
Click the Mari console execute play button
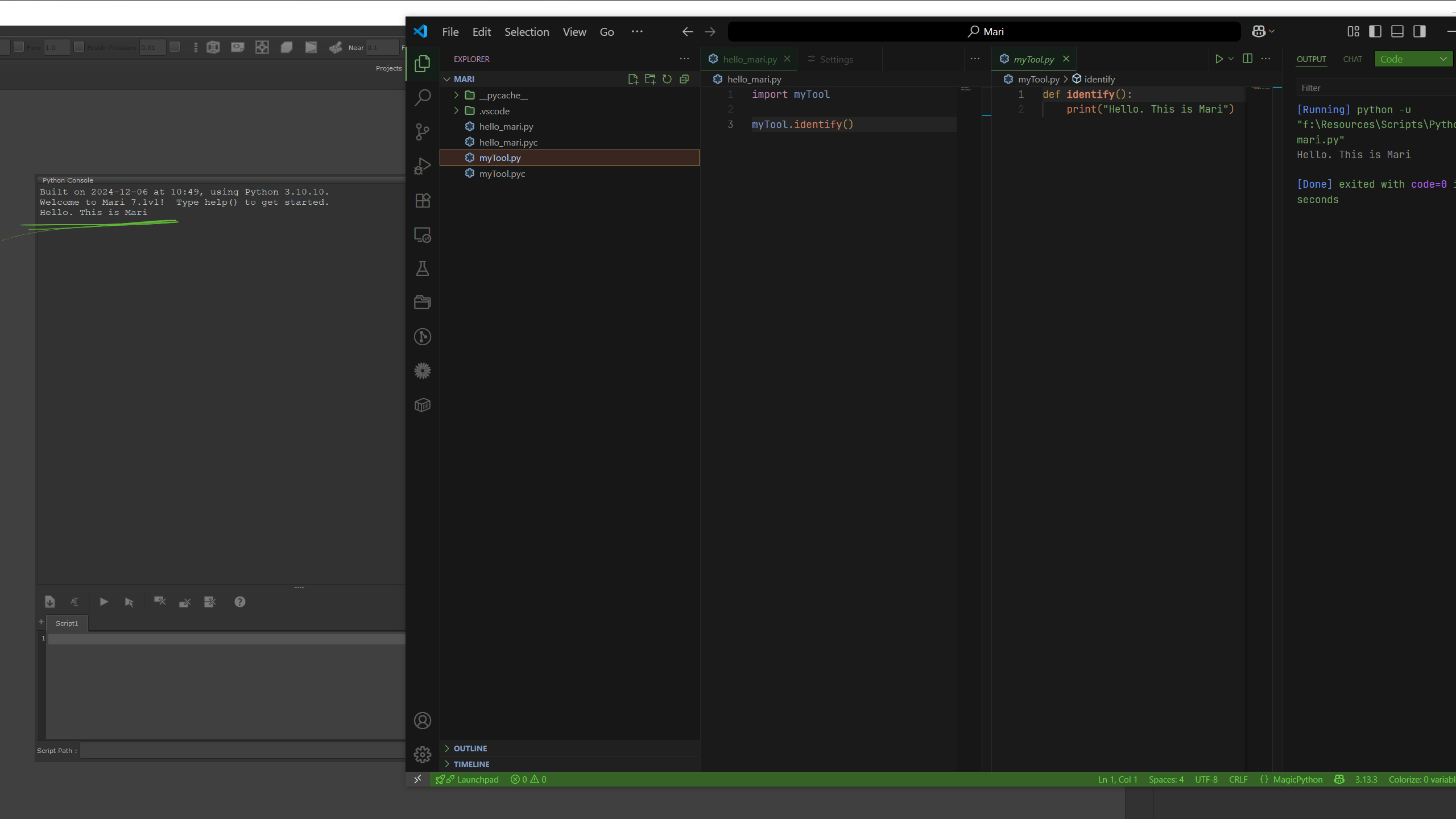(x=104, y=602)
